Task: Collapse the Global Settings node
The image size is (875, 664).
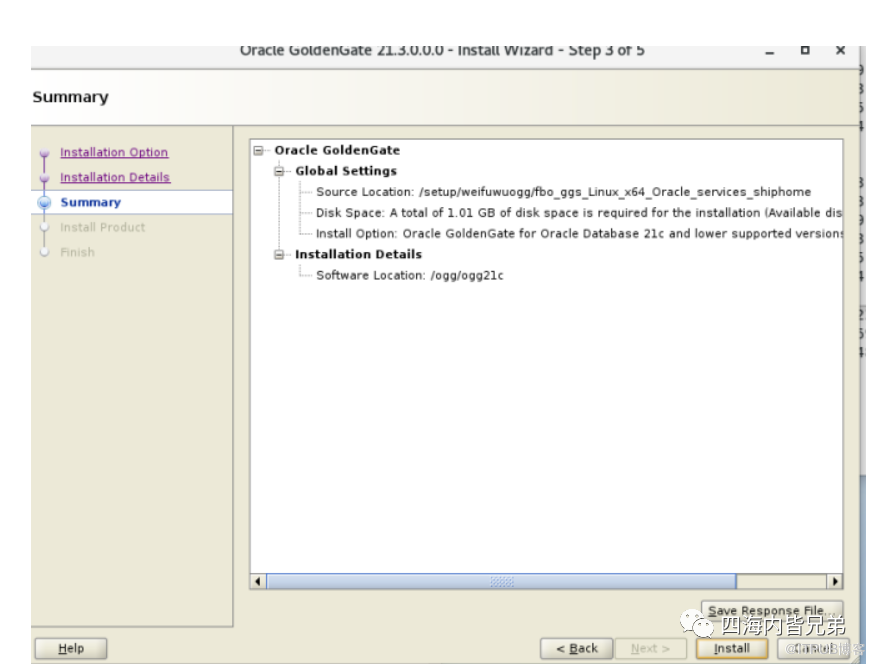Action: pyautogui.click(x=279, y=171)
